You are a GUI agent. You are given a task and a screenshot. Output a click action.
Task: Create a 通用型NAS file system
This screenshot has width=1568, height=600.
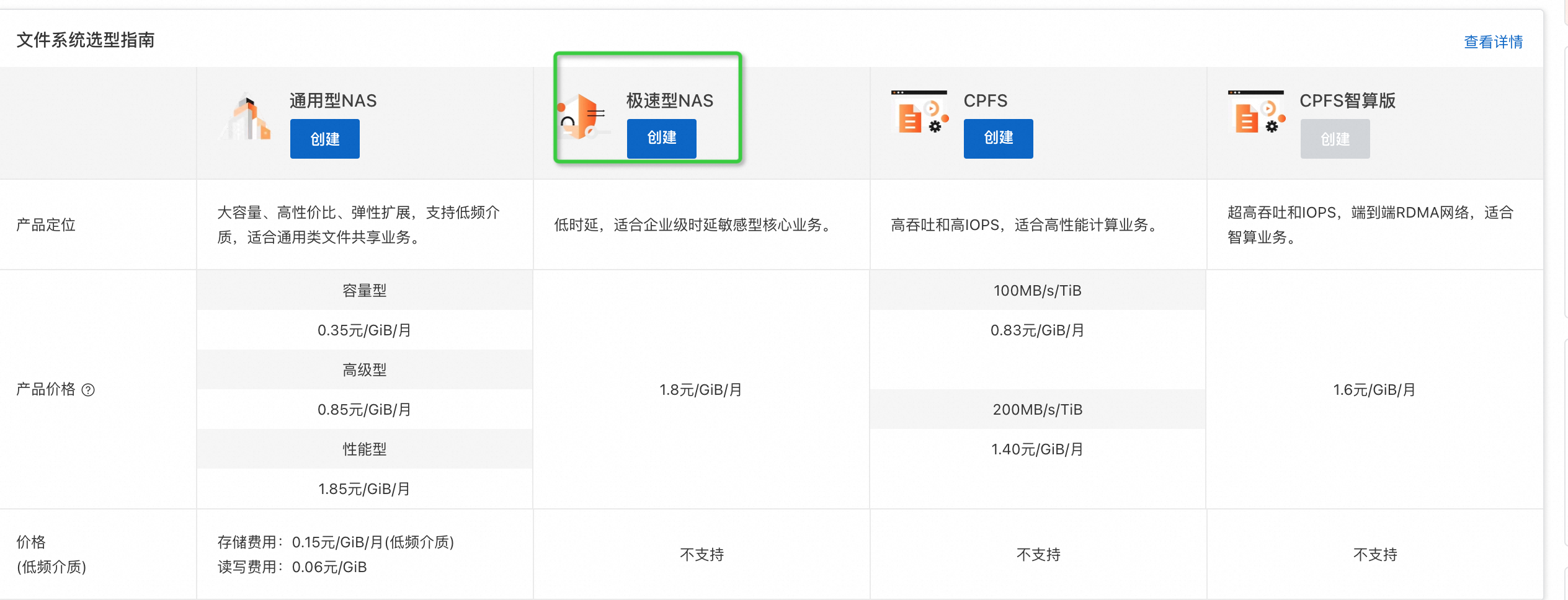pos(325,139)
